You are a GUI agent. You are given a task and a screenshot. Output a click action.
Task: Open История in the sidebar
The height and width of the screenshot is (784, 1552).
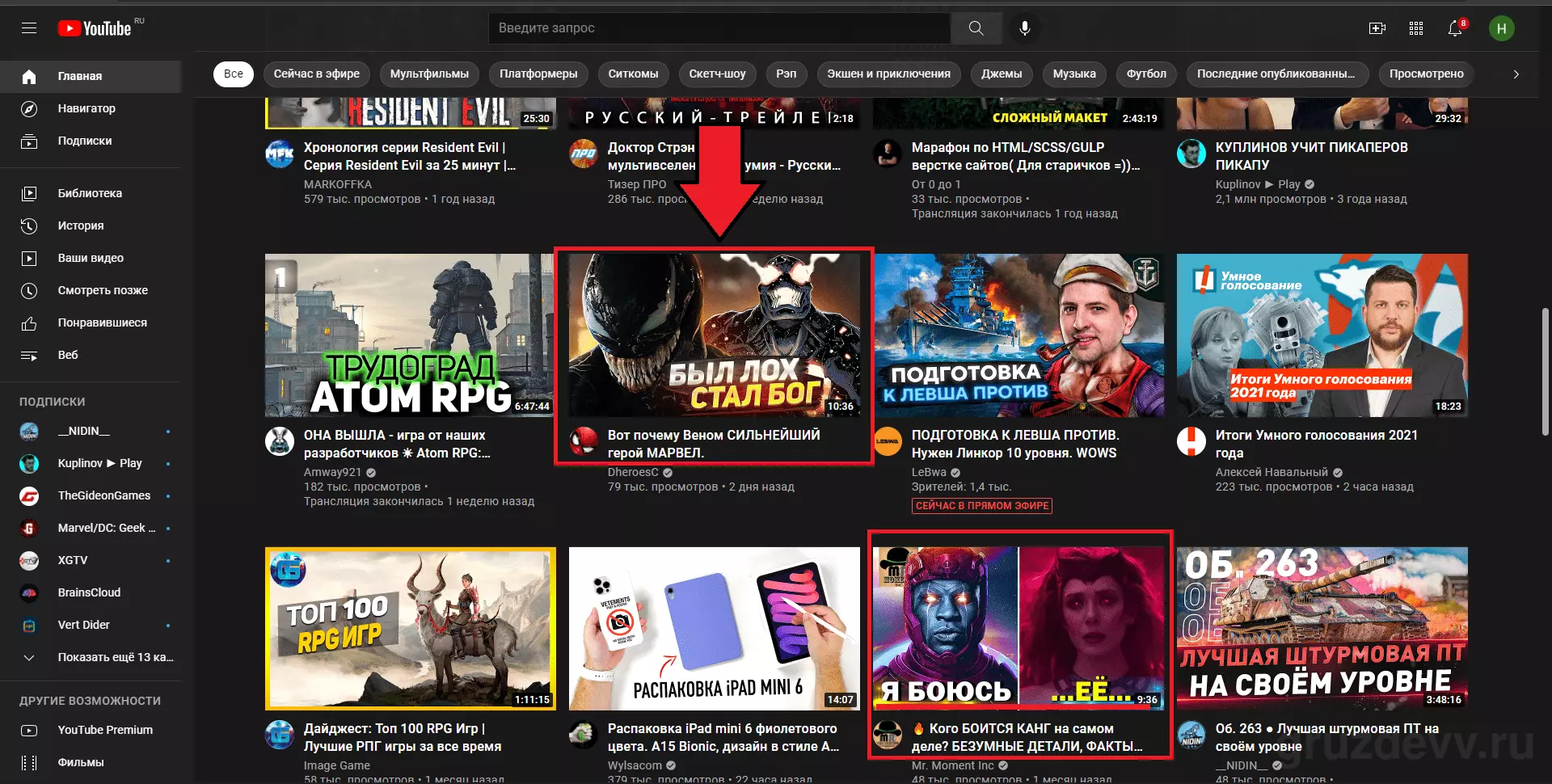tap(91, 226)
